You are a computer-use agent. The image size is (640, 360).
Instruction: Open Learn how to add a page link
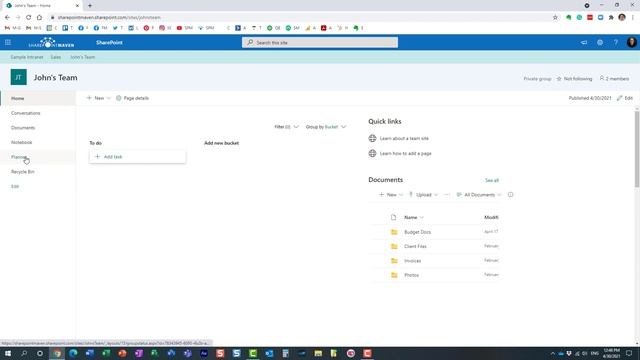[x=405, y=153]
